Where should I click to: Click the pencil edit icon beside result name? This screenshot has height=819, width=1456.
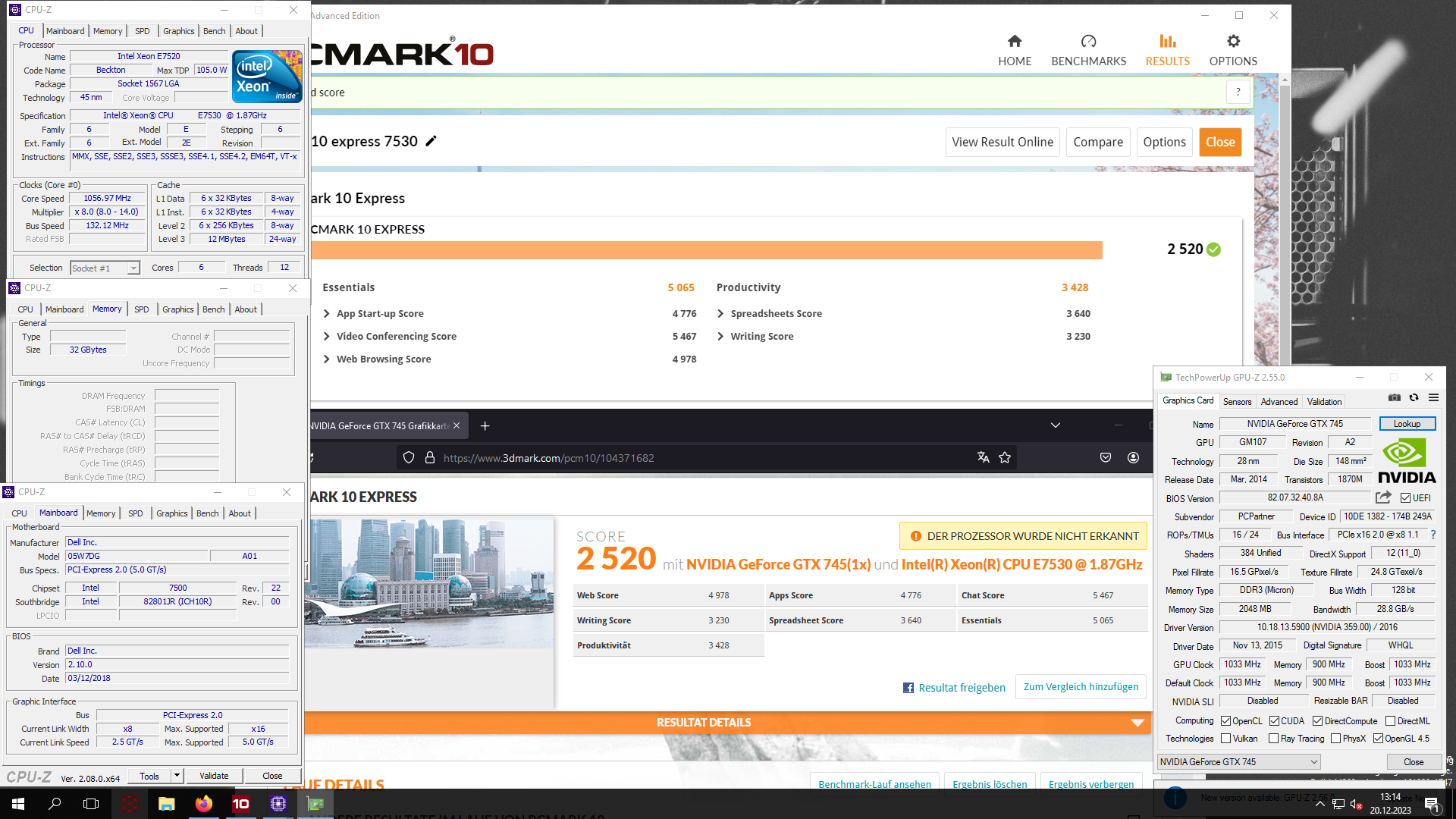431,141
